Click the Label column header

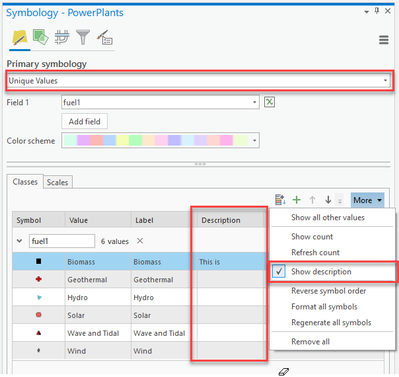(x=161, y=220)
